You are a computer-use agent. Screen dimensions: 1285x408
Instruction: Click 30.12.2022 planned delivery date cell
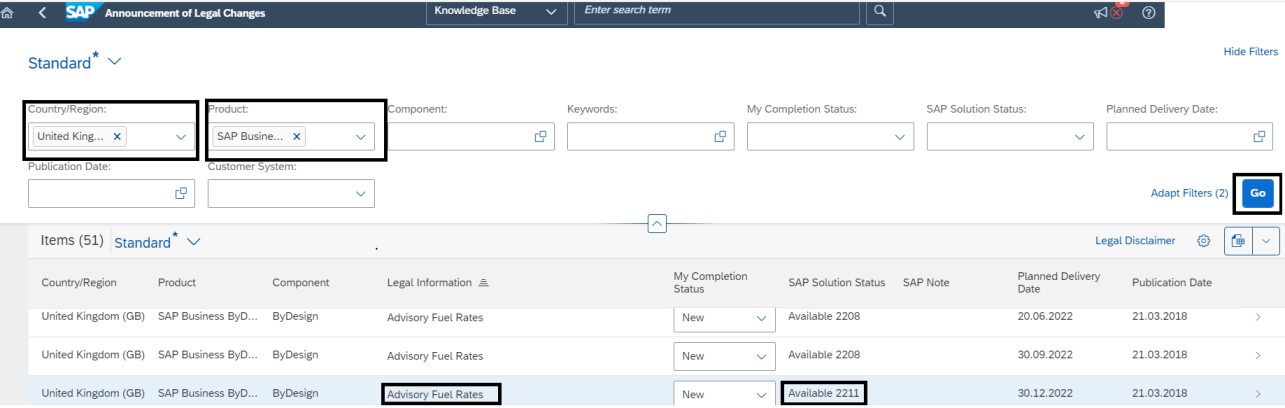click(x=1045, y=394)
